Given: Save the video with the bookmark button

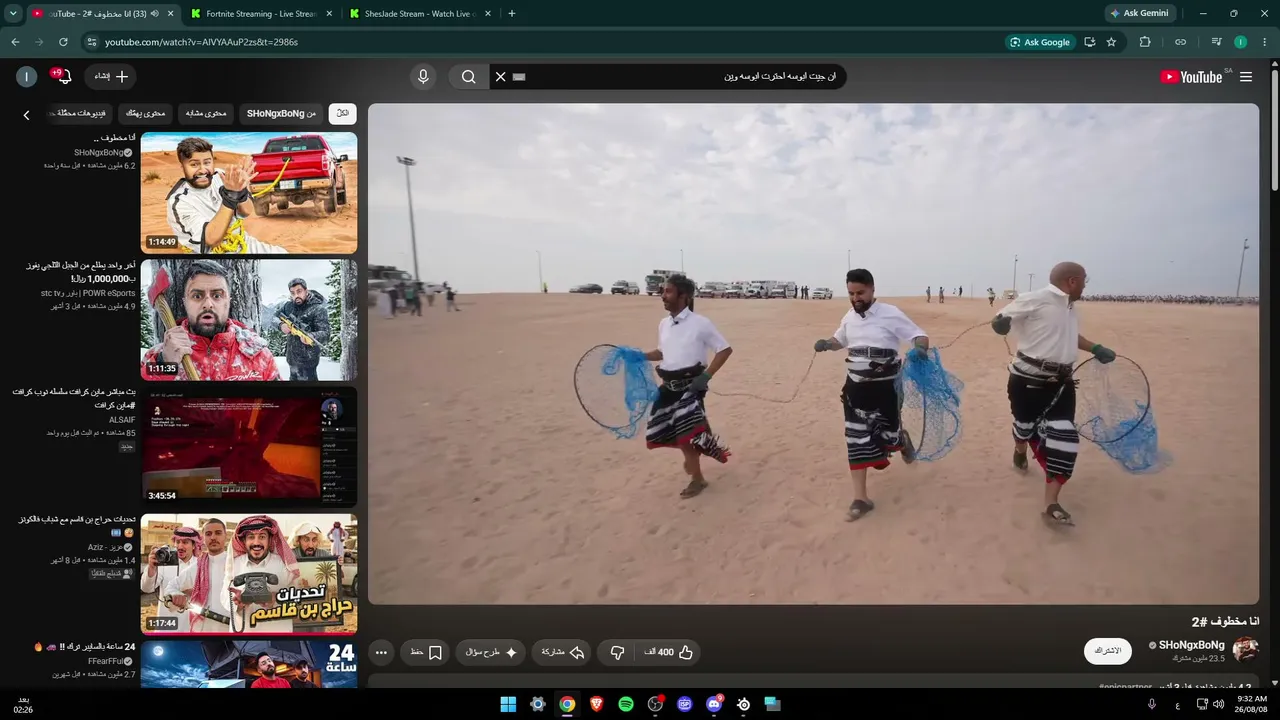Looking at the screenshot, I should pyautogui.click(x=427, y=652).
